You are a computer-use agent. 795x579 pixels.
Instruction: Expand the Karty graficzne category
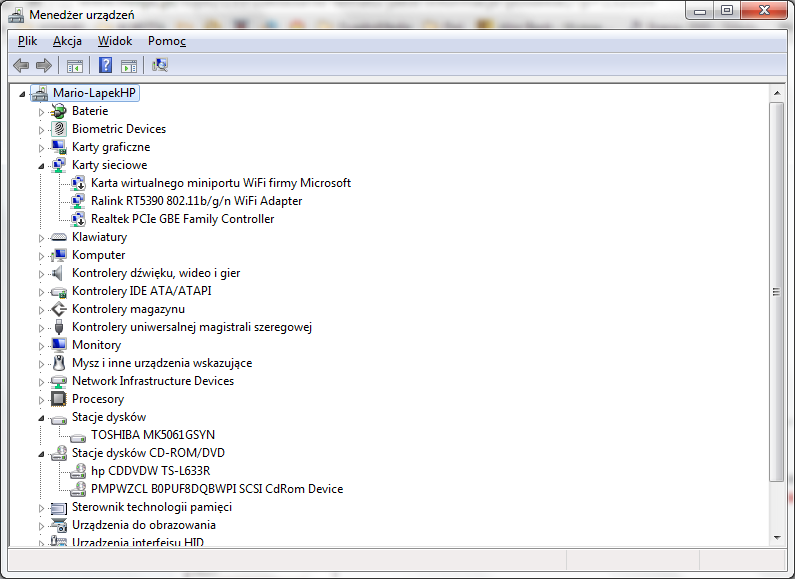[41, 148]
